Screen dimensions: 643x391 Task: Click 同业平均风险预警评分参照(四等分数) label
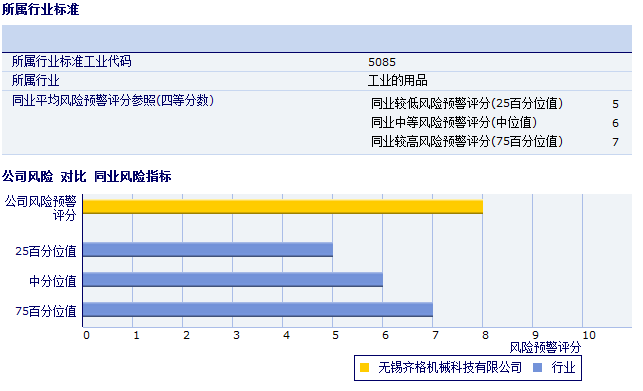tap(113, 101)
